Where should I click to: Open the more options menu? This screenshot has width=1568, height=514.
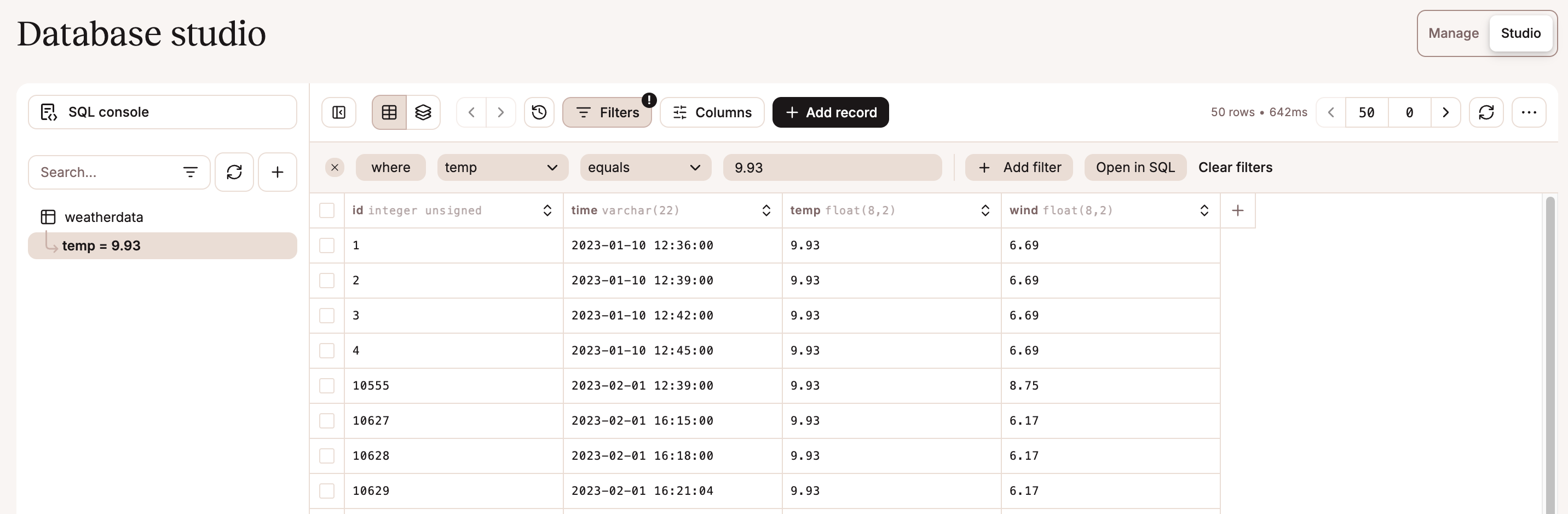click(1530, 112)
